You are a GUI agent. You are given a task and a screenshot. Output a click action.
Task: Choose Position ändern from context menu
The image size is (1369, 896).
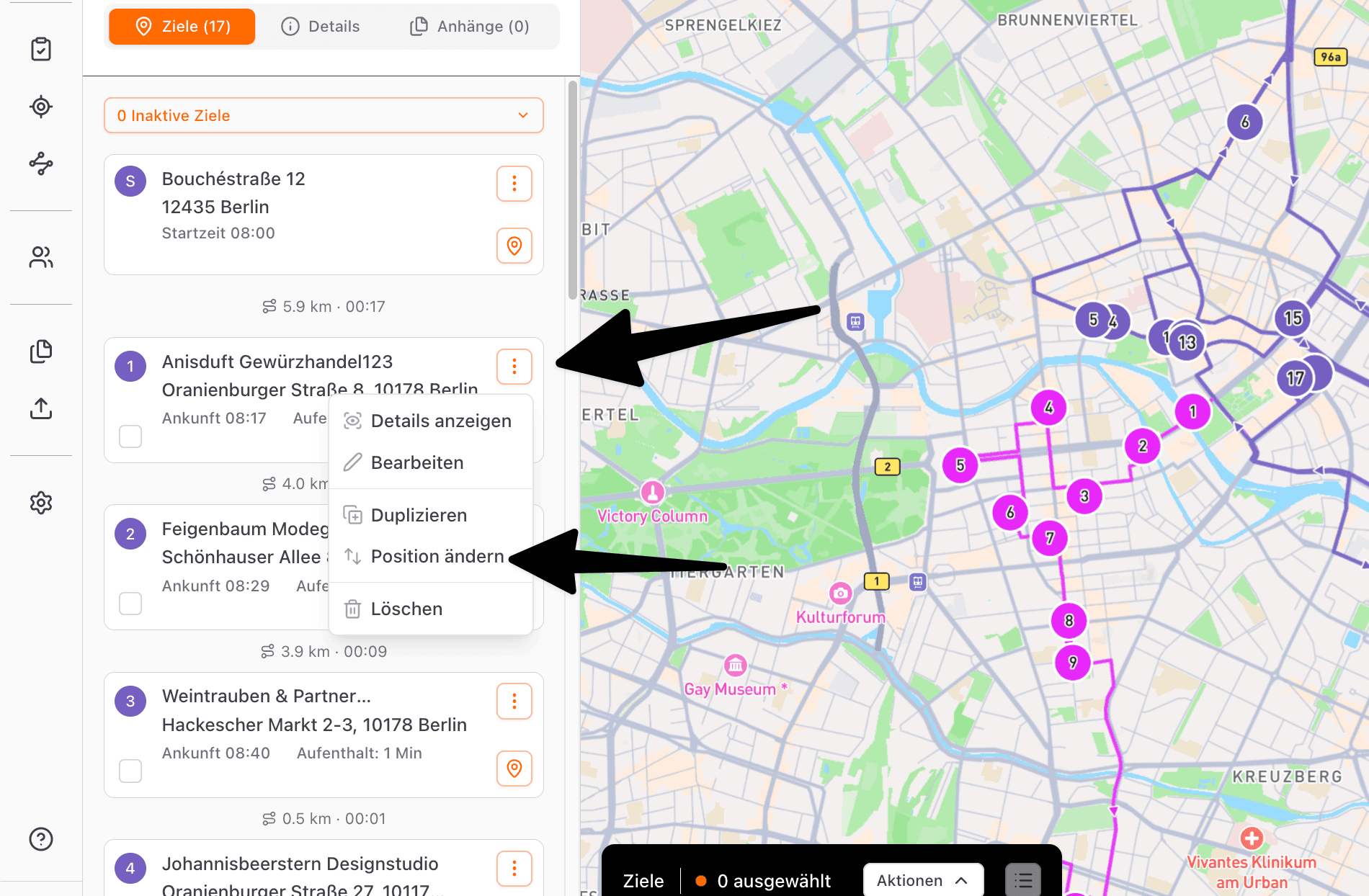[x=437, y=556]
